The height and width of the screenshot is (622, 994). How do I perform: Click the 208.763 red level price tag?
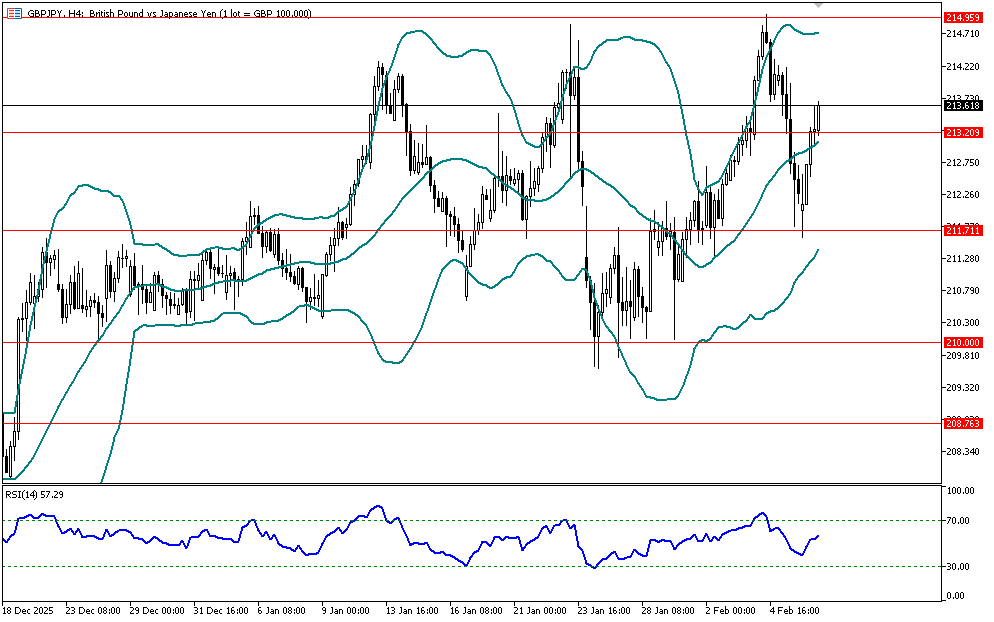(x=962, y=423)
